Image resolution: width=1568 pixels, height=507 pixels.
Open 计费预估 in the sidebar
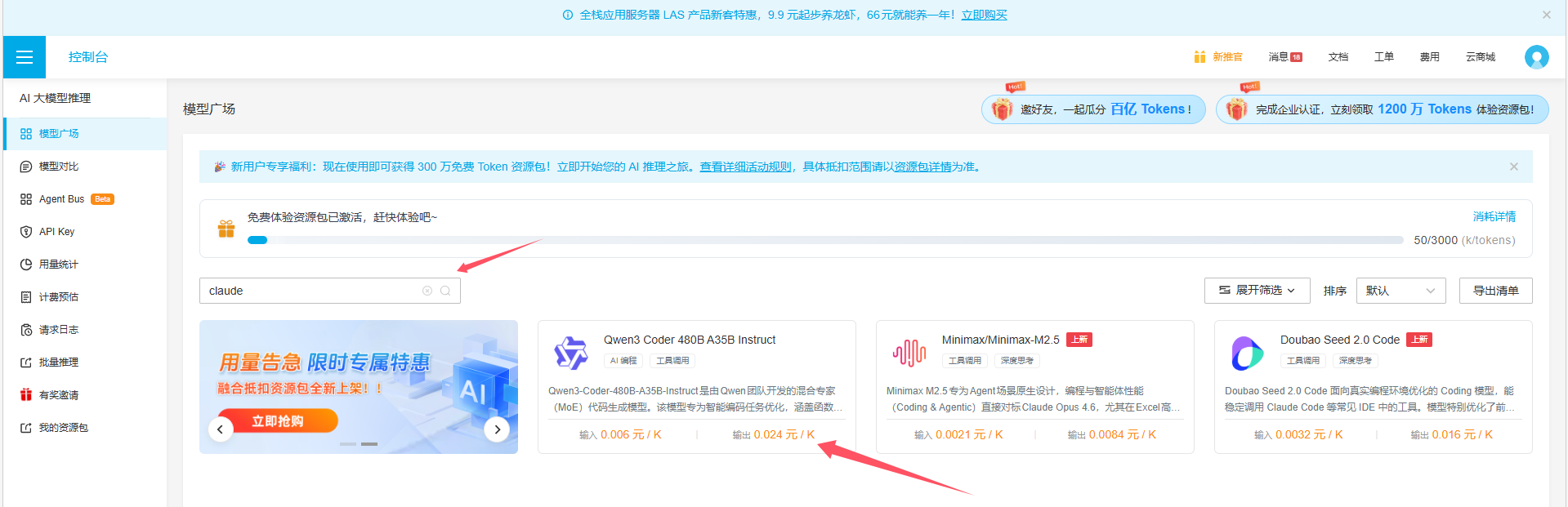click(85, 297)
